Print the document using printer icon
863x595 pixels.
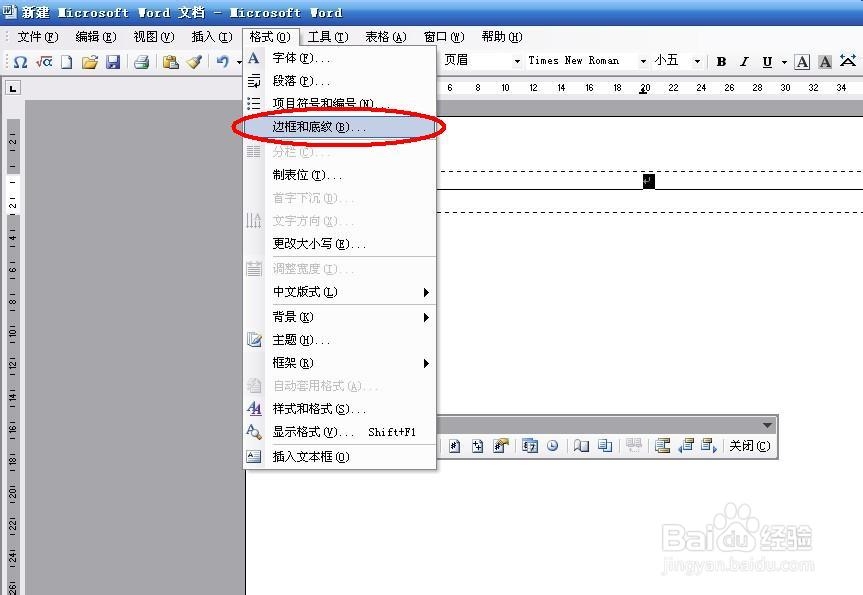pyautogui.click(x=141, y=62)
